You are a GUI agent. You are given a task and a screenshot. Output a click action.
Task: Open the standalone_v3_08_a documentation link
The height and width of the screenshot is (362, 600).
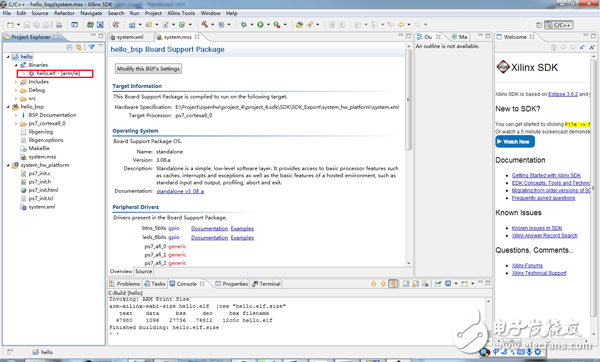point(180,191)
